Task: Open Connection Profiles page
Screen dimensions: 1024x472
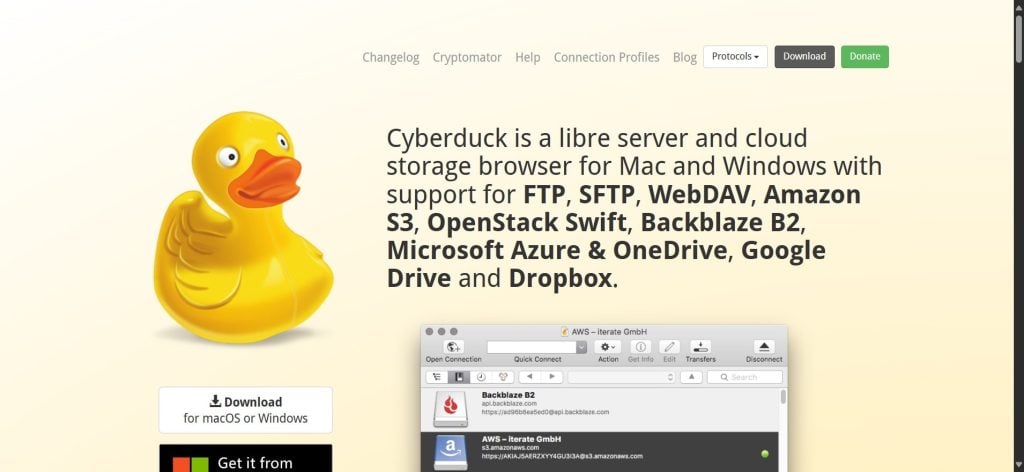Action: tap(607, 57)
